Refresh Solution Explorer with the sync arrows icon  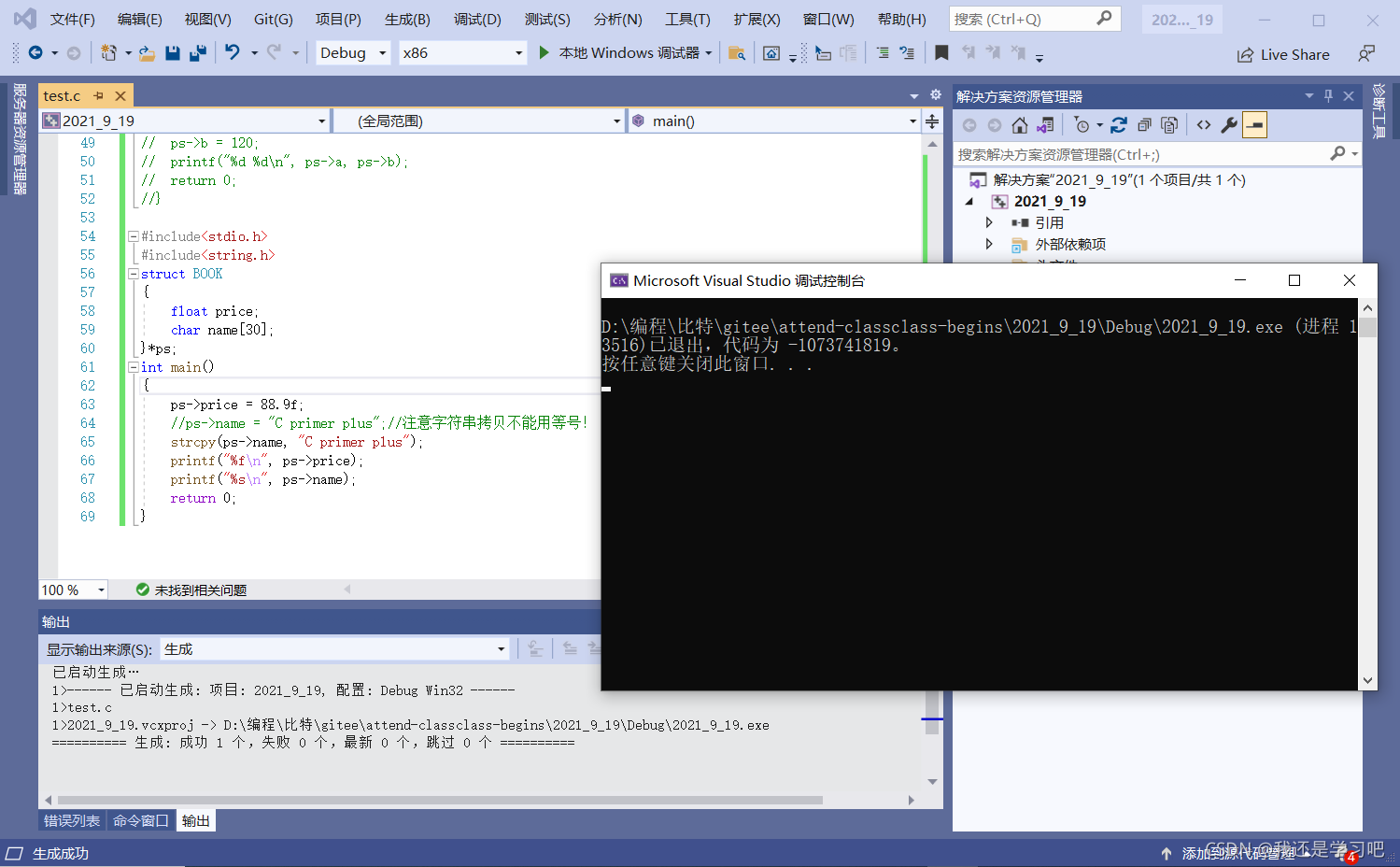click(1119, 125)
